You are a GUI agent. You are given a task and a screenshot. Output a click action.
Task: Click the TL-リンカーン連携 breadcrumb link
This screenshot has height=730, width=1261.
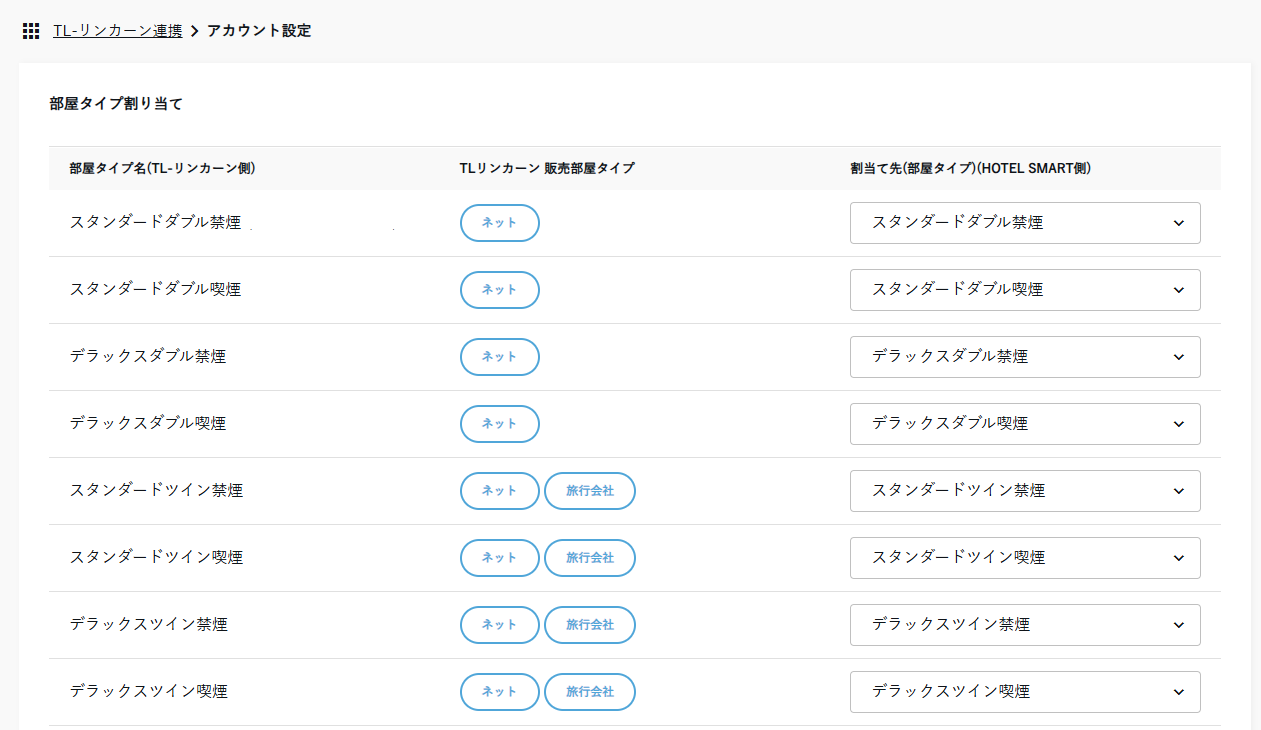coord(117,31)
